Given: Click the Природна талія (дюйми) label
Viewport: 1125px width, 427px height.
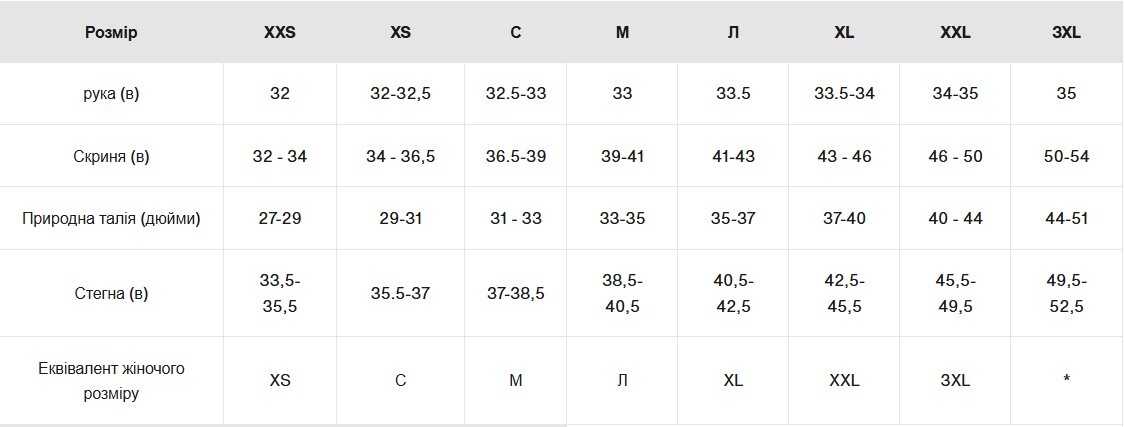Looking at the screenshot, I should [x=111, y=218].
